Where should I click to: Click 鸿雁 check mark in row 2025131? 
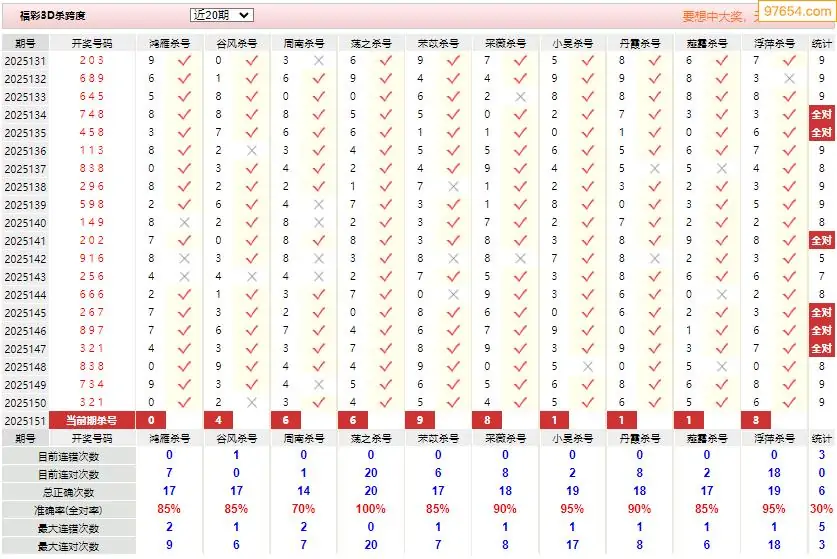(184, 61)
